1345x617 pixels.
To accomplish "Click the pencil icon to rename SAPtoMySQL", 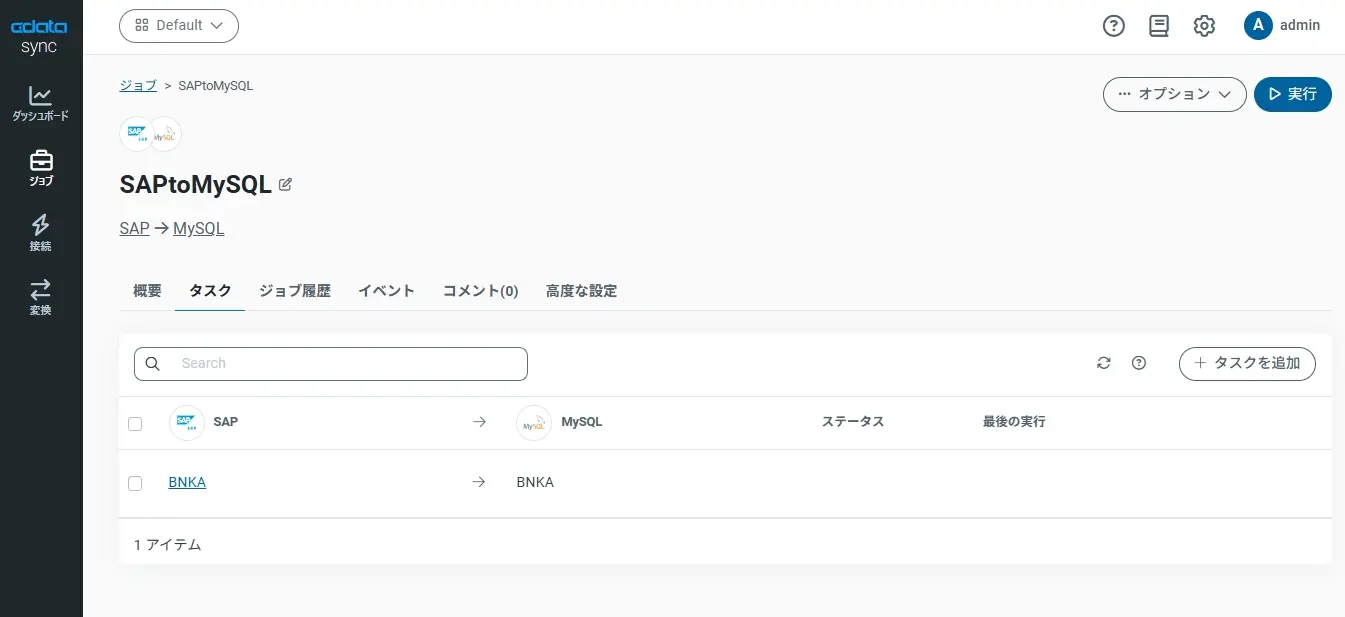I will coord(286,185).
